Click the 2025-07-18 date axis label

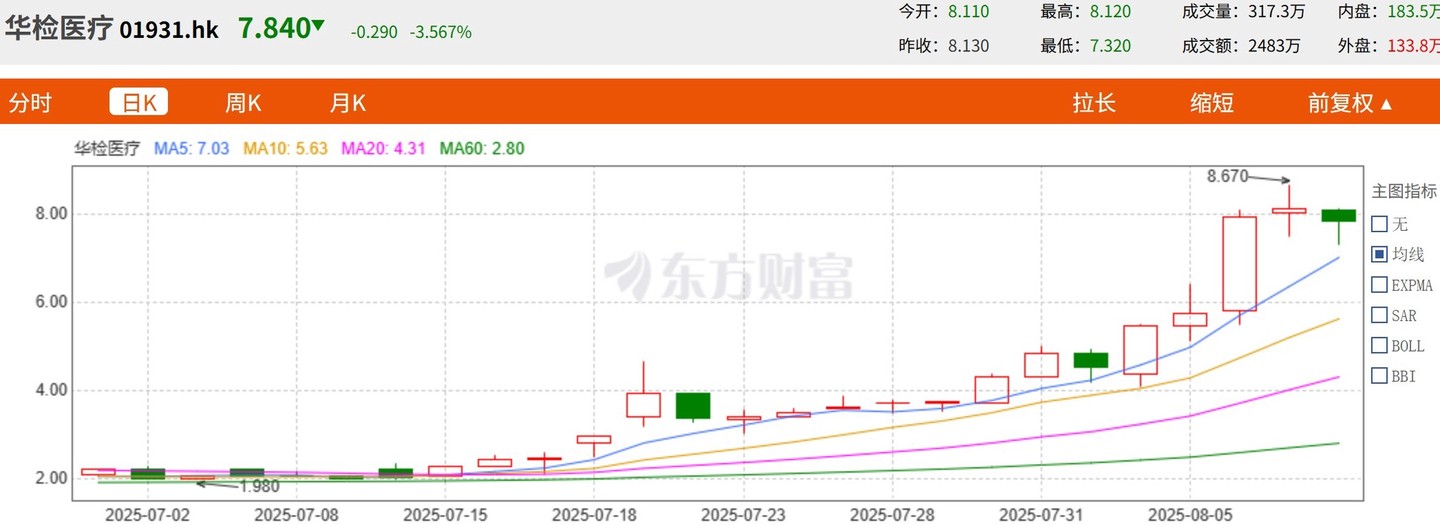594,514
